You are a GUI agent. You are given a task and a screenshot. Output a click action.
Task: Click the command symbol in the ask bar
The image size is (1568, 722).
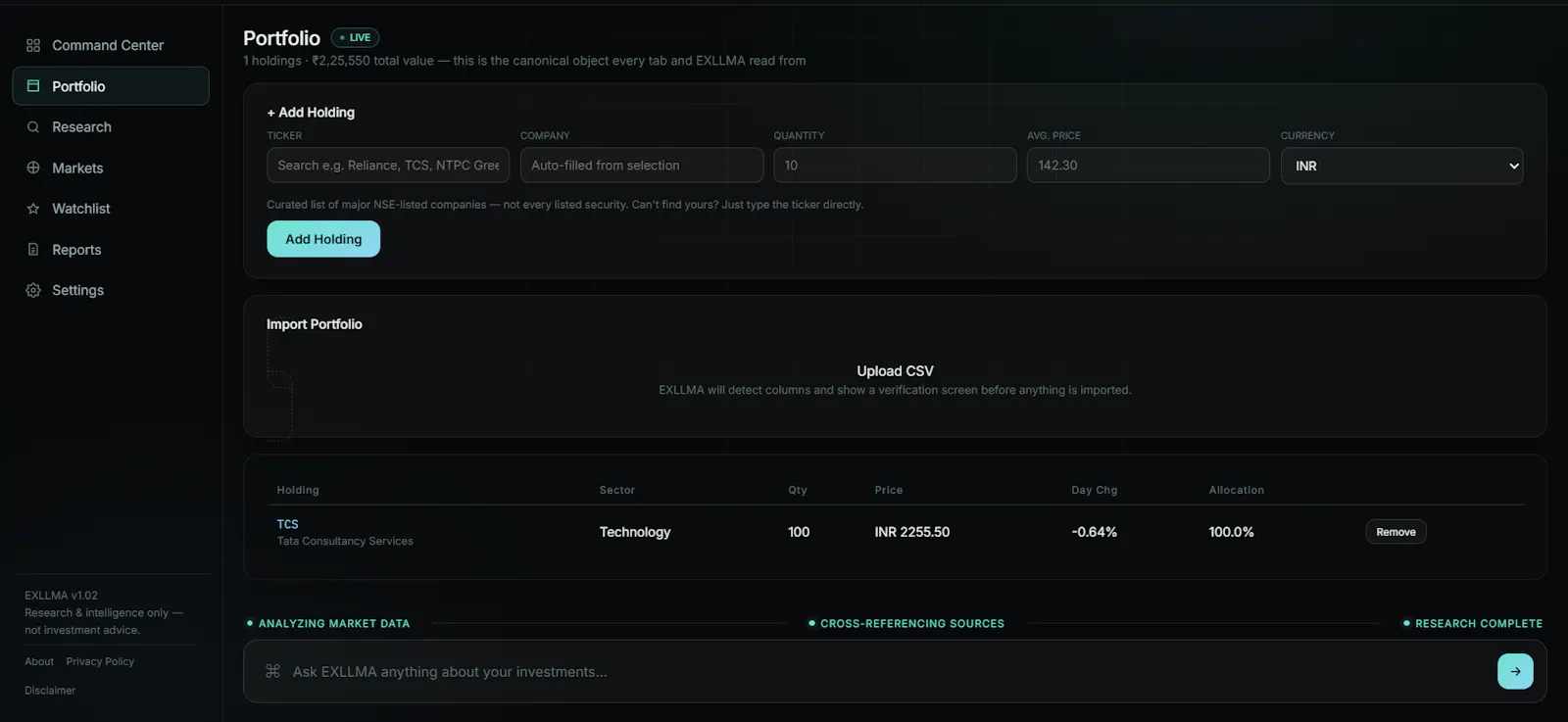(x=272, y=671)
